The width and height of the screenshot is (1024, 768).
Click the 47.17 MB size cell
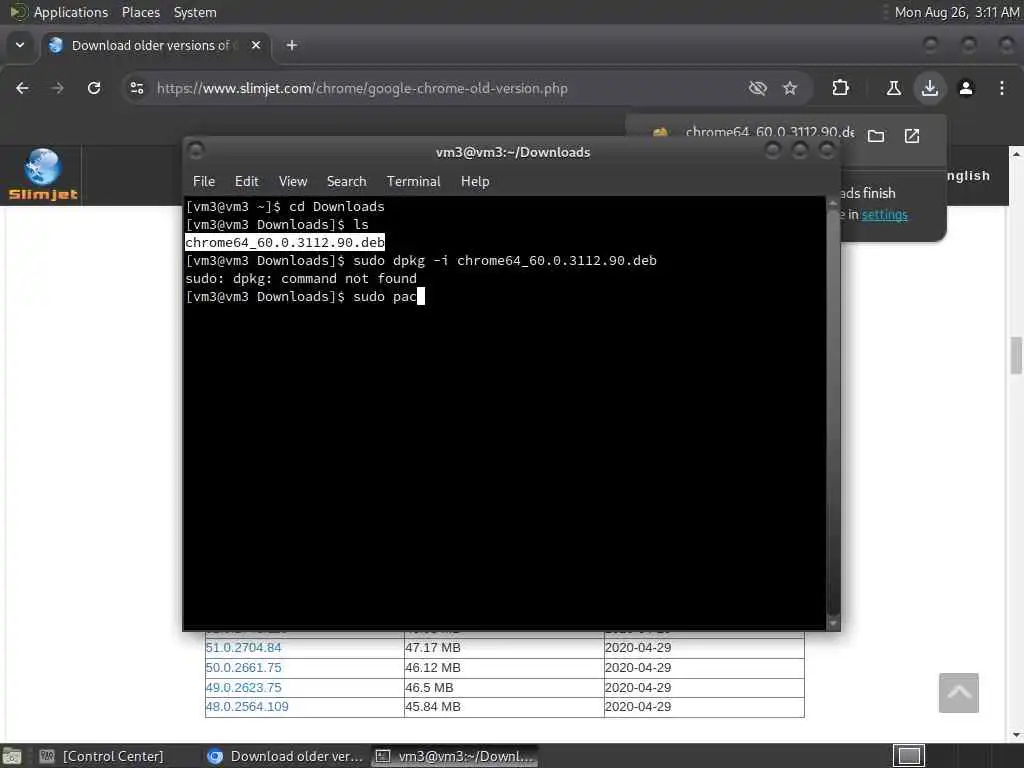pyautogui.click(x=504, y=648)
